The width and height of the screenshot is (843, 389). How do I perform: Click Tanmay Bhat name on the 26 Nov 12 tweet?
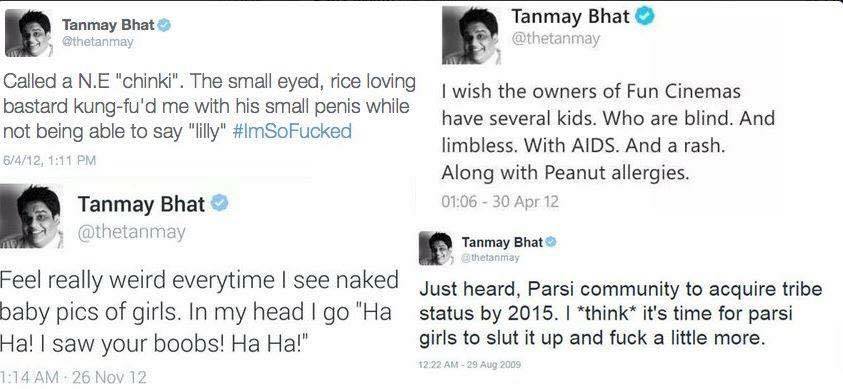tap(141, 204)
